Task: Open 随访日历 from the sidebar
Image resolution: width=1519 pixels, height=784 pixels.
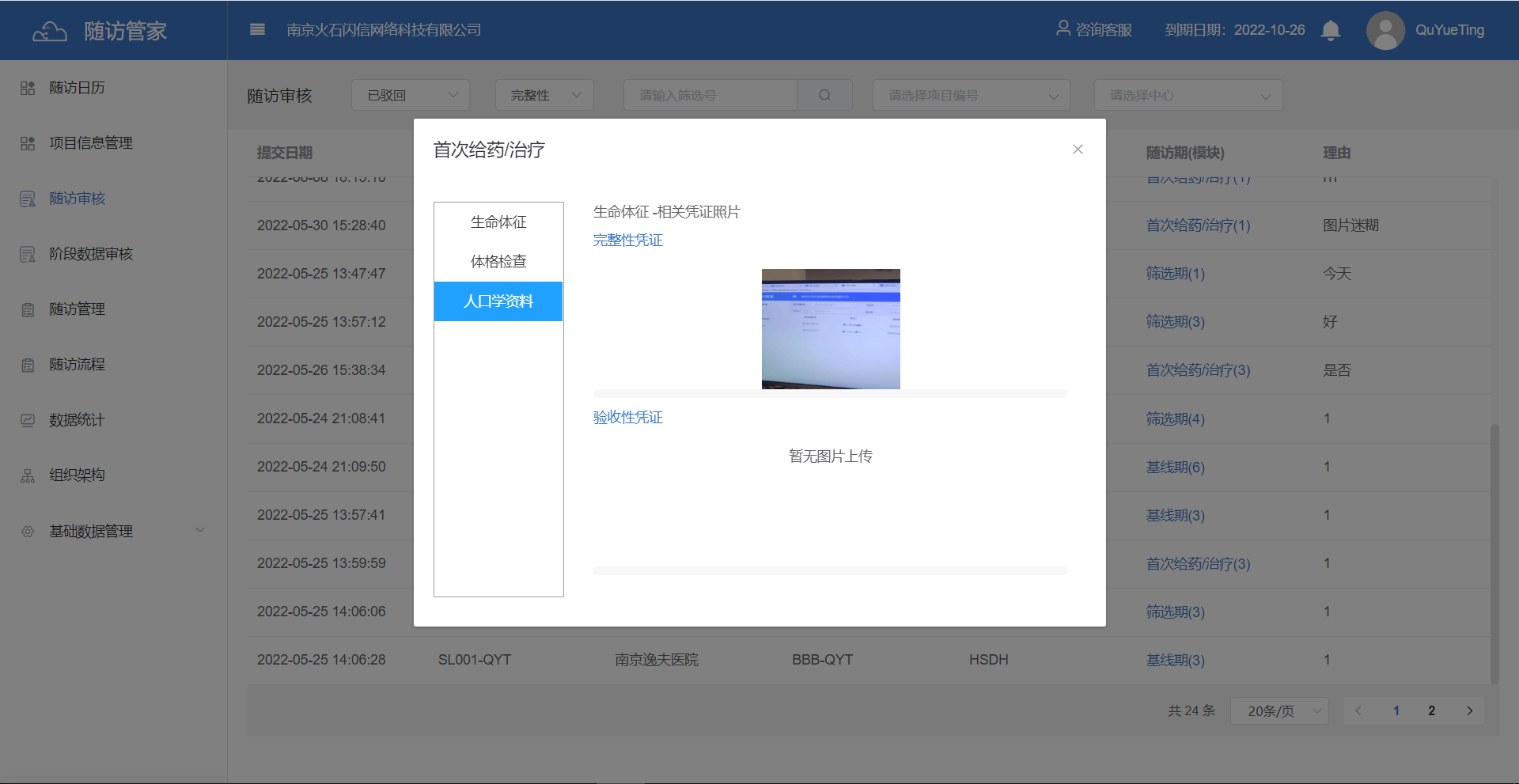Action: tap(77, 88)
